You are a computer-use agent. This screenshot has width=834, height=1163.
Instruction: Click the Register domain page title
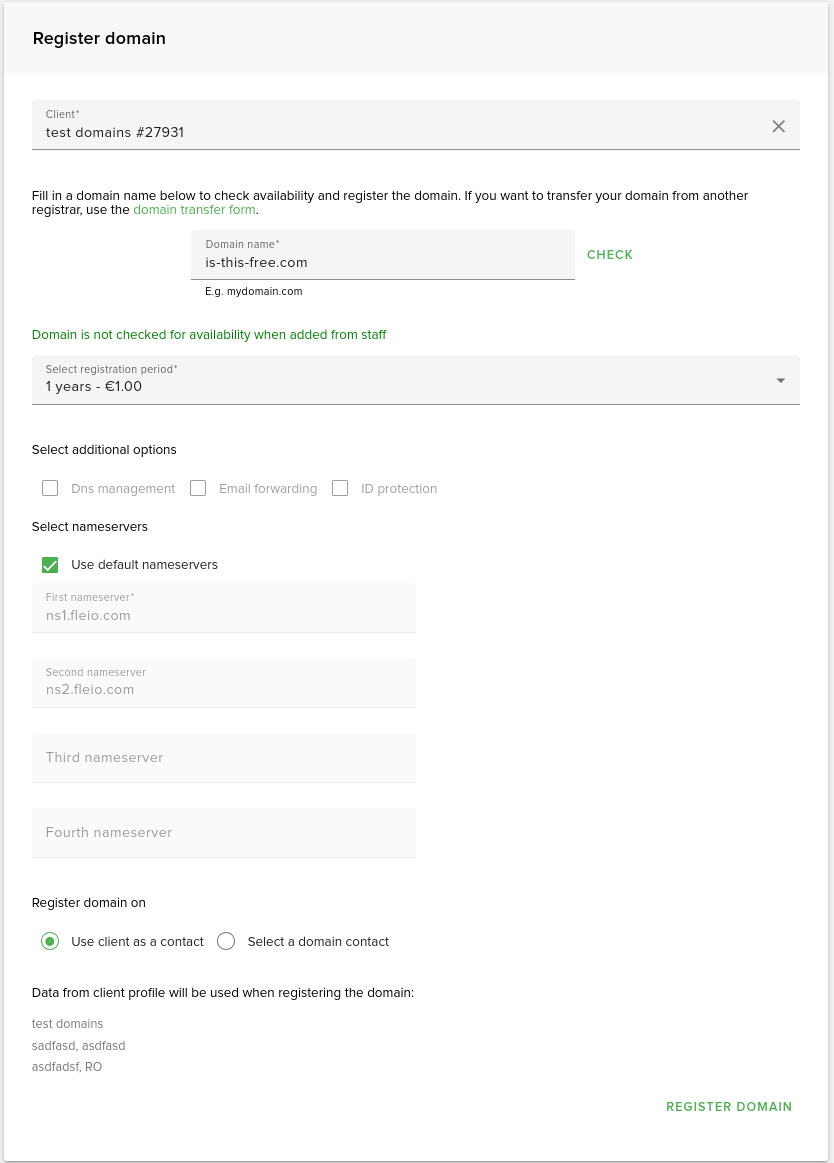[99, 38]
